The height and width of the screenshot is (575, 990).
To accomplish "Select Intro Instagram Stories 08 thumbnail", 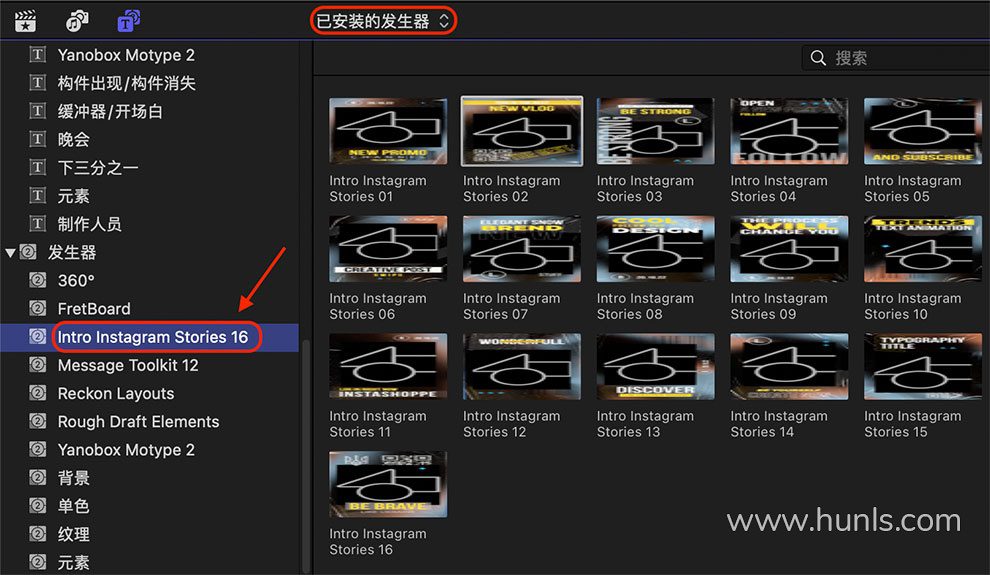I will pyautogui.click(x=655, y=249).
